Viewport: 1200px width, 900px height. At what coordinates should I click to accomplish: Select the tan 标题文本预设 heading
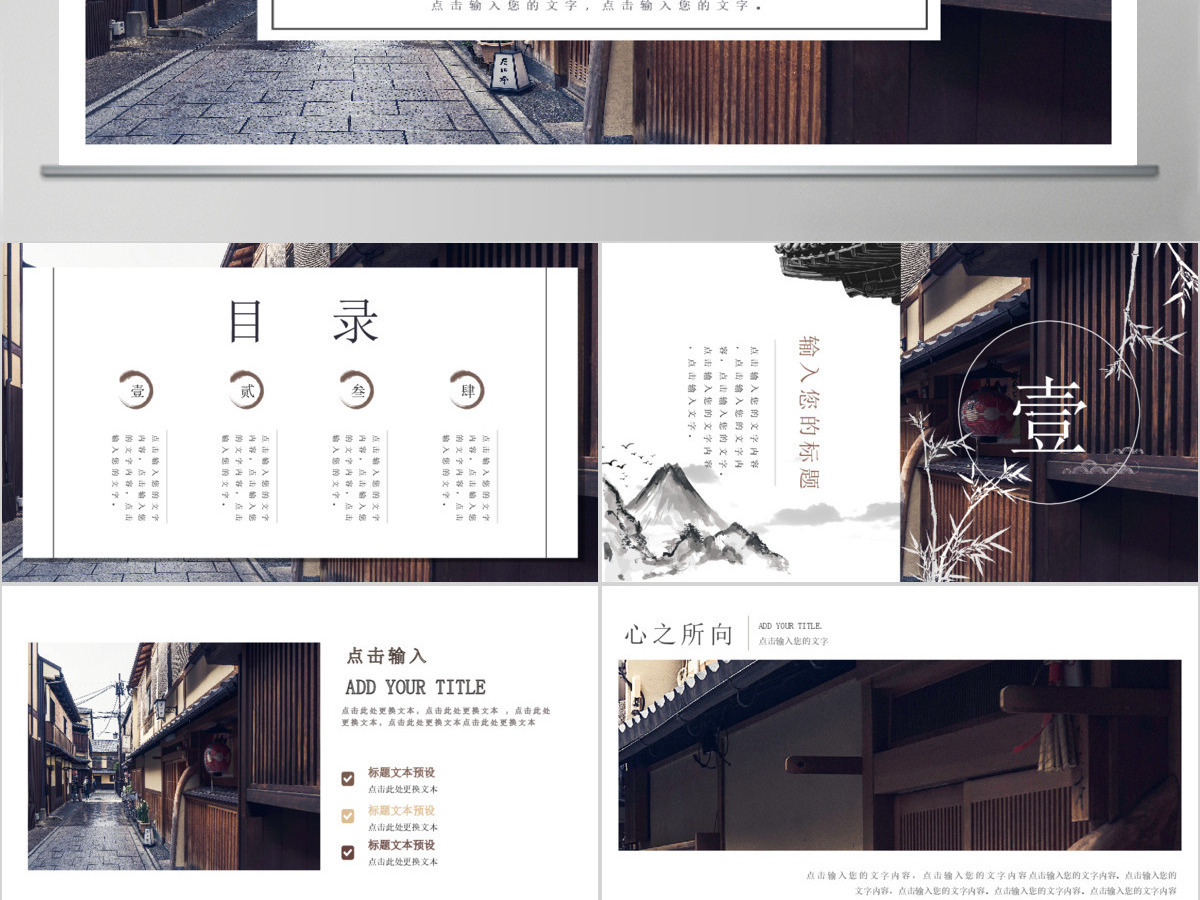(x=401, y=810)
